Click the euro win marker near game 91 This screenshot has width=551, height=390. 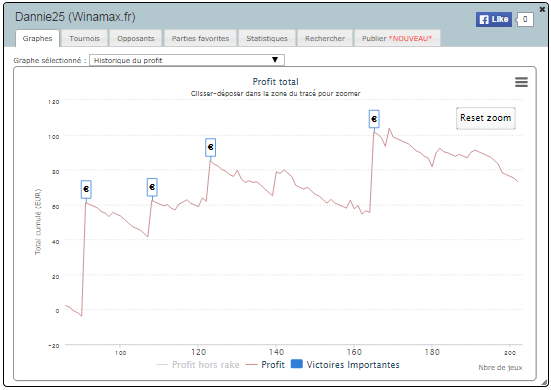(86, 189)
